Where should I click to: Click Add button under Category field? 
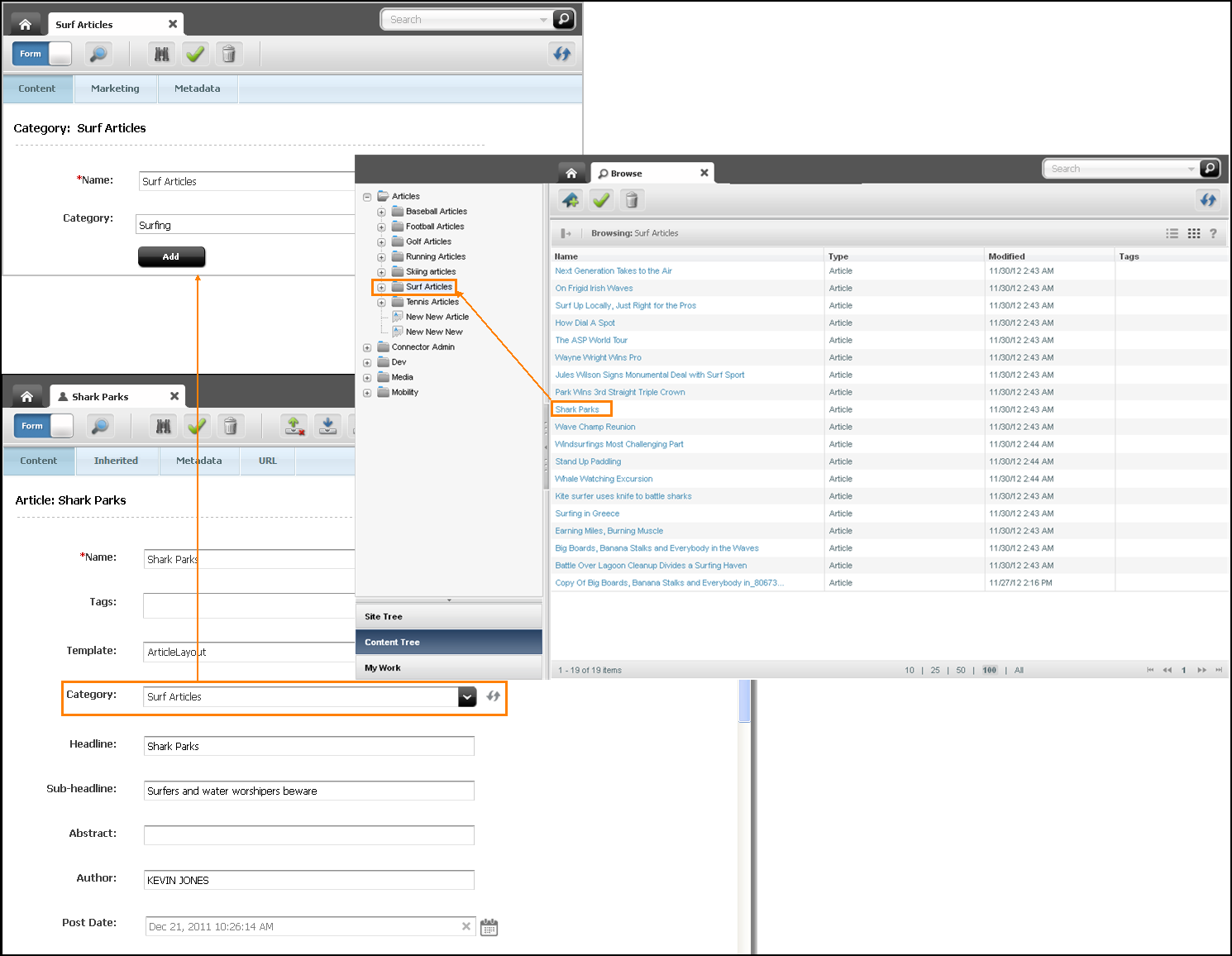pos(171,256)
